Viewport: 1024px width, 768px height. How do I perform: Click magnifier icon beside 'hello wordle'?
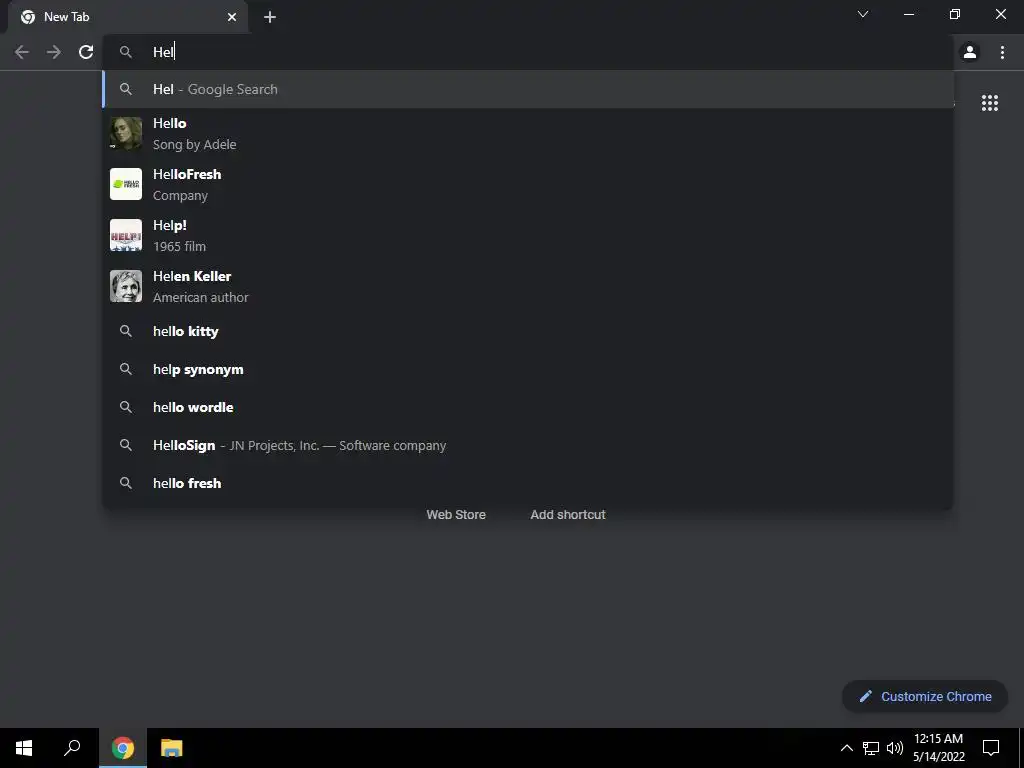pos(126,407)
